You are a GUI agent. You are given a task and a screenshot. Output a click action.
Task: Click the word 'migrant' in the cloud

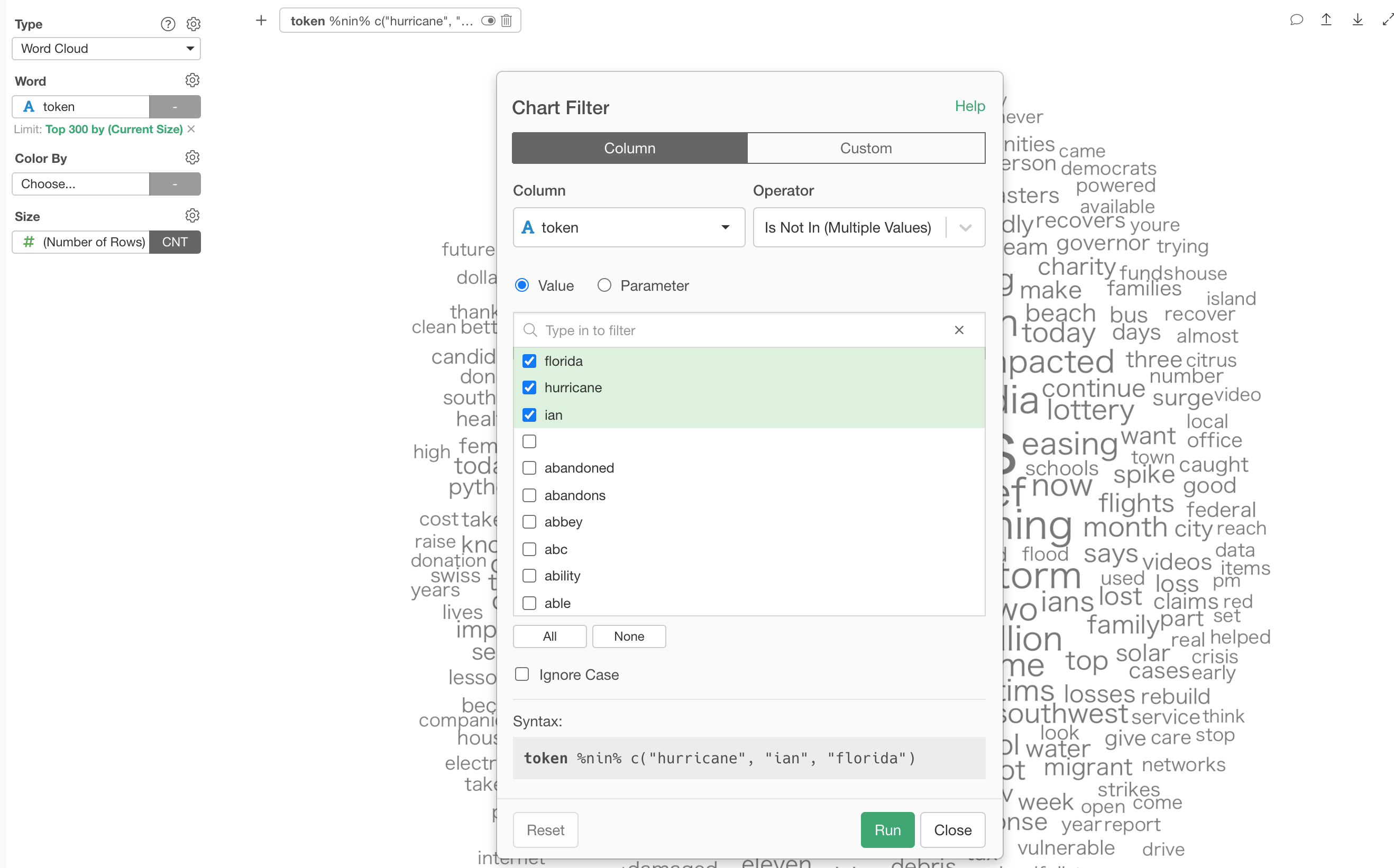pos(1088,767)
